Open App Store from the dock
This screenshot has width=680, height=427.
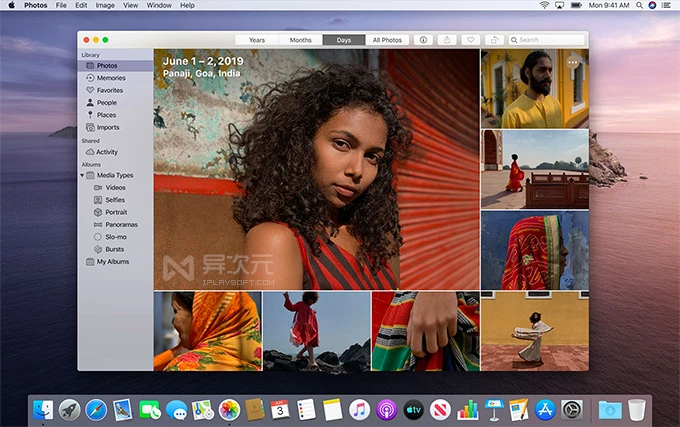pos(545,410)
